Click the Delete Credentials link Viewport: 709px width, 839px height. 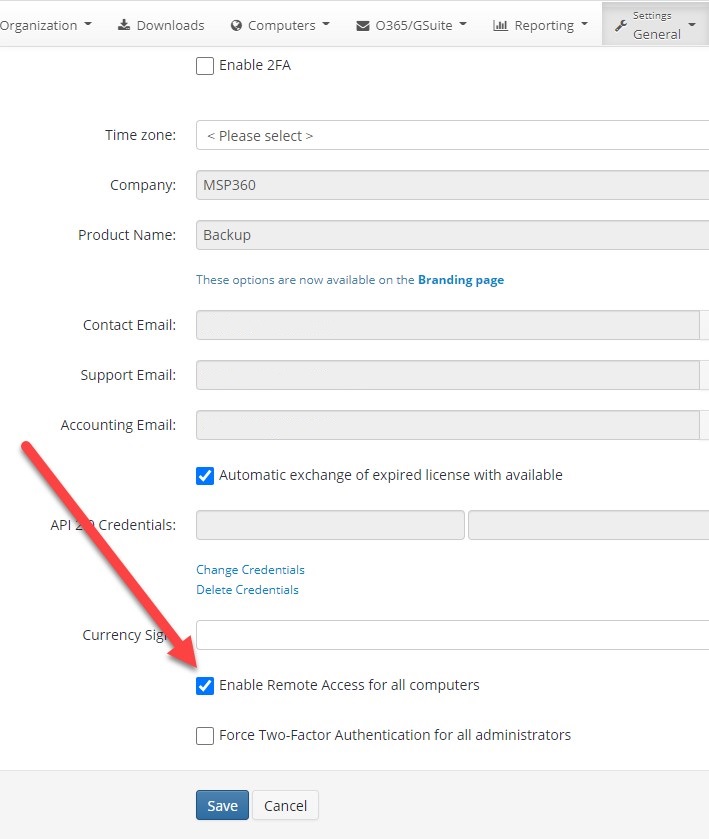point(247,590)
